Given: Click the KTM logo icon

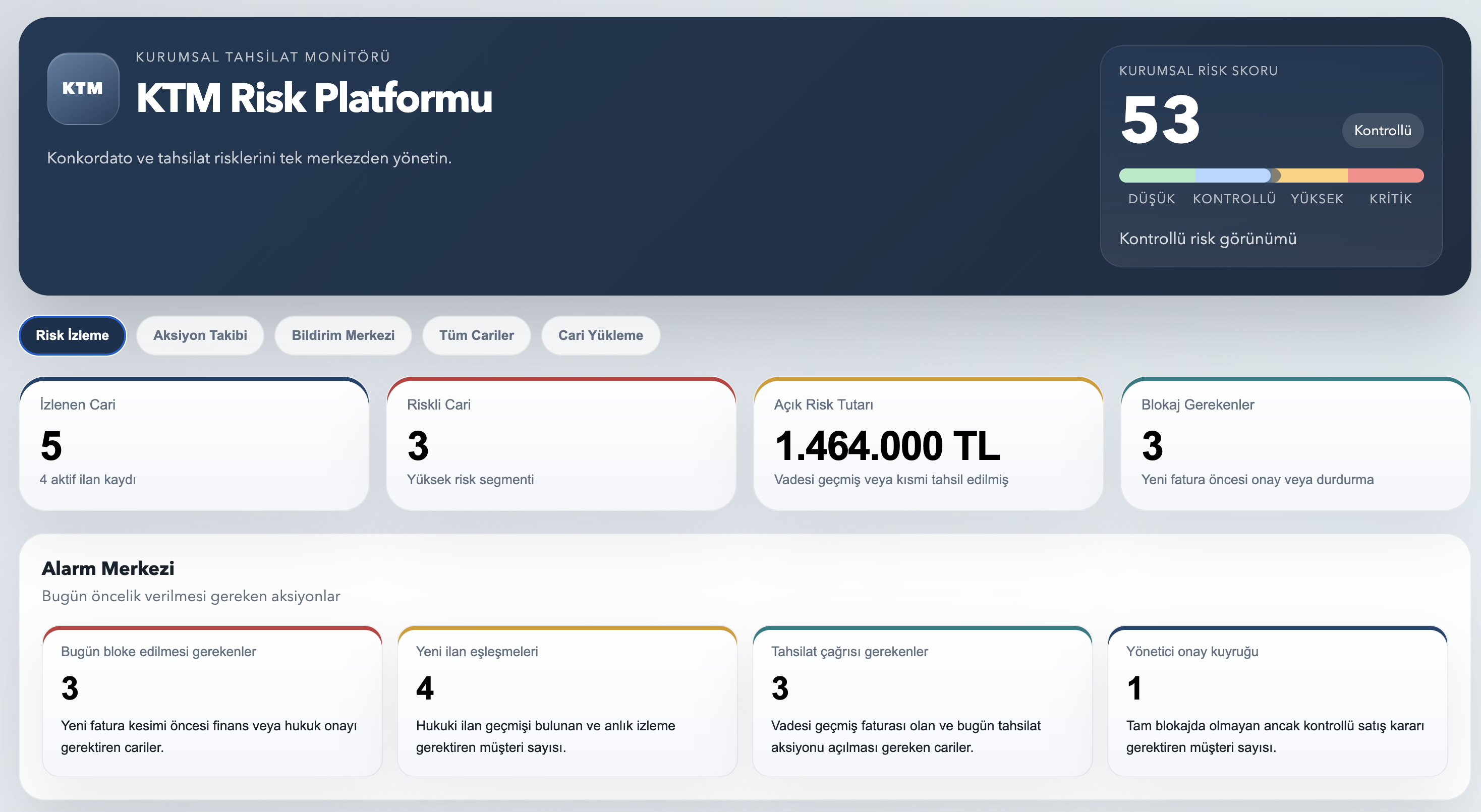Looking at the screenshot, I should coord(83,88).
